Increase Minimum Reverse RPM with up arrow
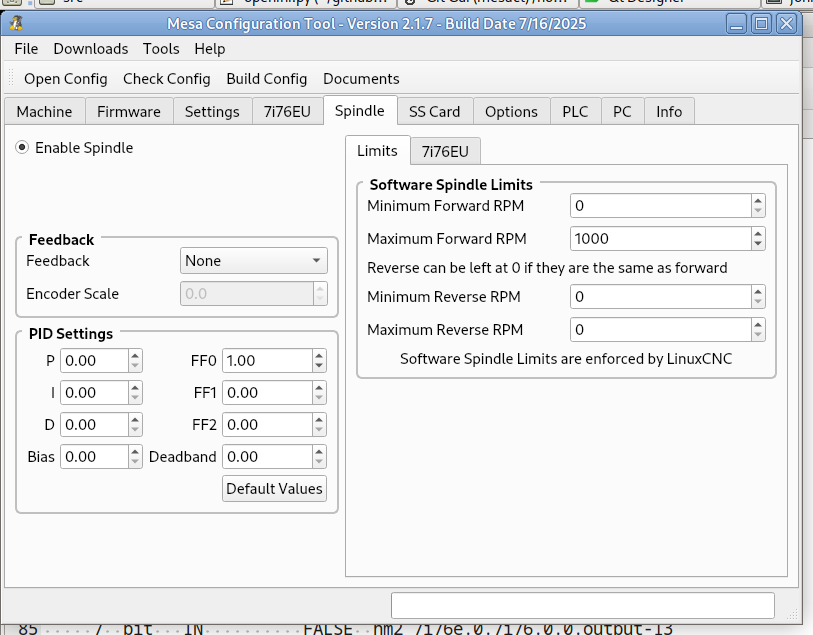The height and width of the screenshot is (635, 813). [x=758, y=292]
